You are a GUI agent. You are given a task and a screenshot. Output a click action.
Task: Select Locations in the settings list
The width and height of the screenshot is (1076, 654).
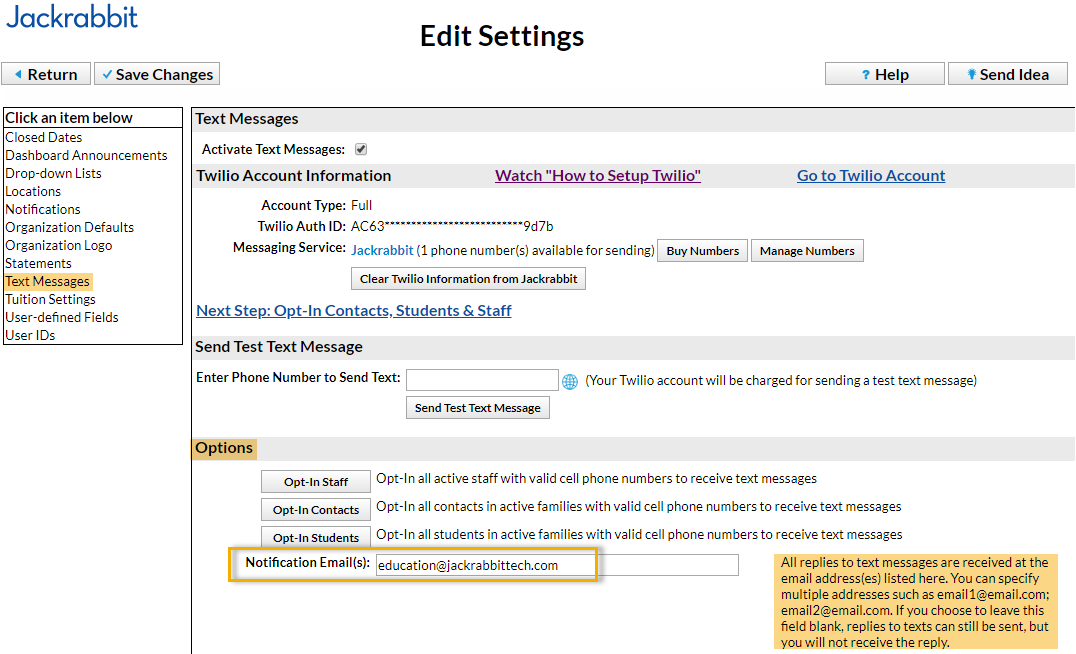33,191
